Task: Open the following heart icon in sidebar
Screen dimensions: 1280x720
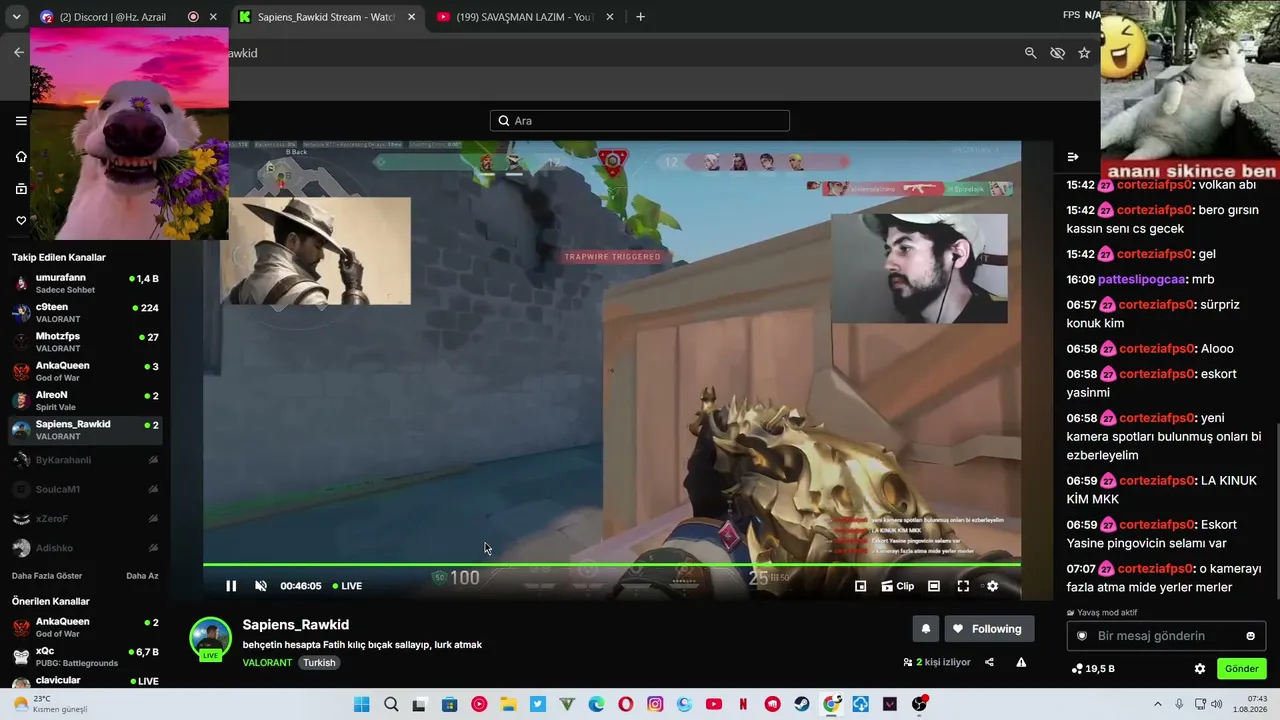Action: point(21,220)
